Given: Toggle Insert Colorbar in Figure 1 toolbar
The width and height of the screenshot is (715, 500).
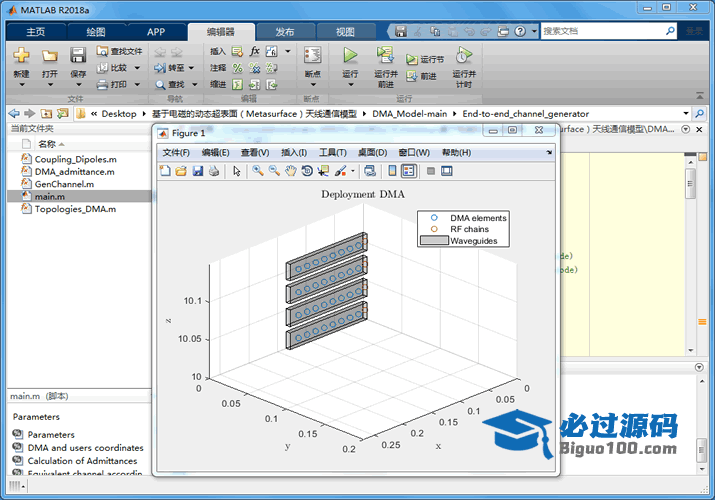Looking at the screenshot, I should click(x=392, y=171).
